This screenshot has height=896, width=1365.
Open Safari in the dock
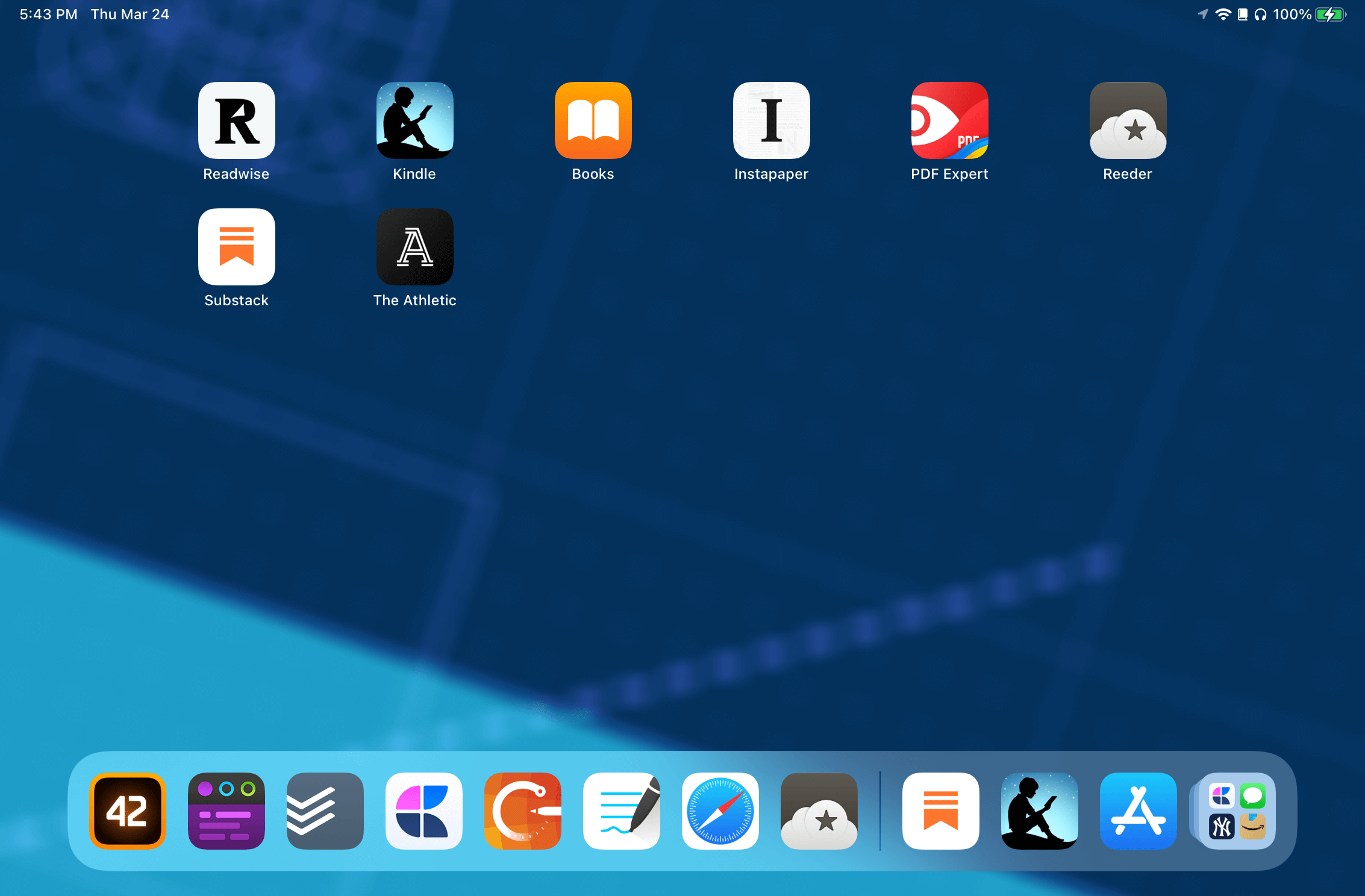pyautogui.click(x=720, y=811)
